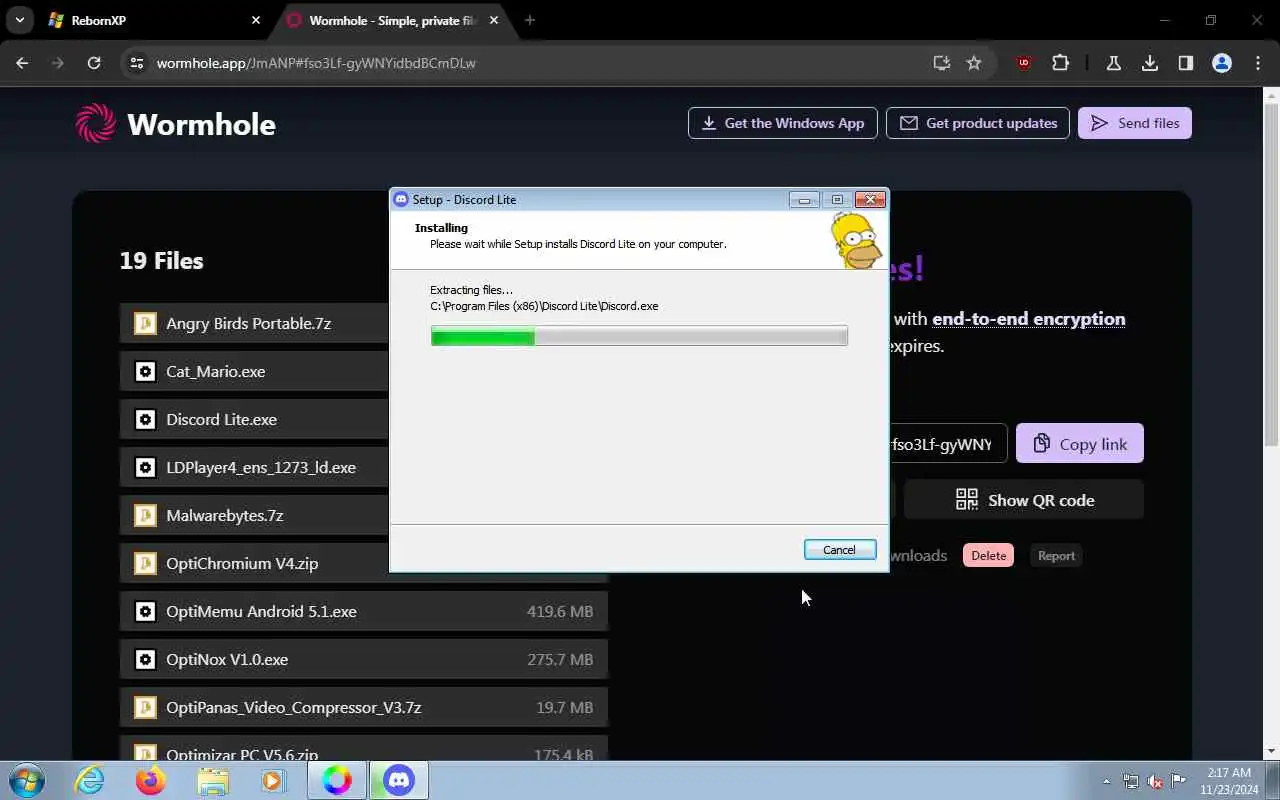Close the Wormhole tab
The height and width of the screenshot is (800, 1280).
pos(494,20)
